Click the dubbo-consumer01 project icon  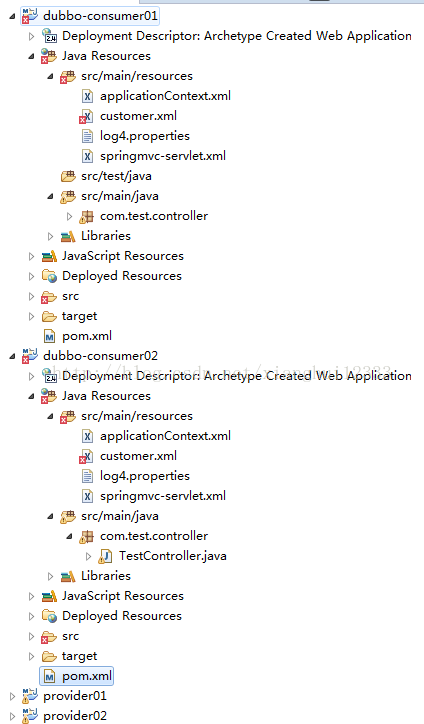point(30,16)
